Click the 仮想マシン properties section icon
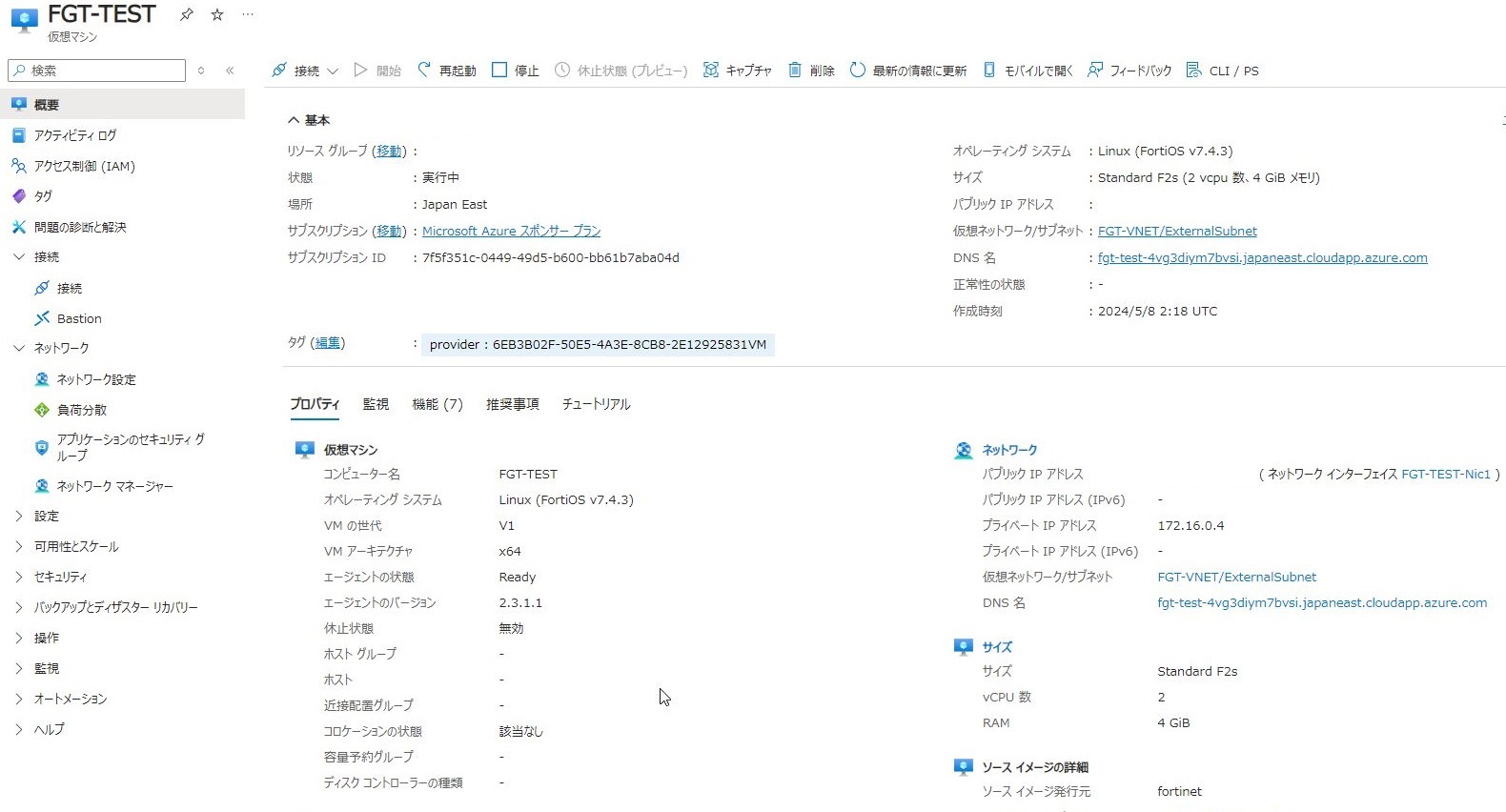Screen dimensions: 1506x812 305,450
